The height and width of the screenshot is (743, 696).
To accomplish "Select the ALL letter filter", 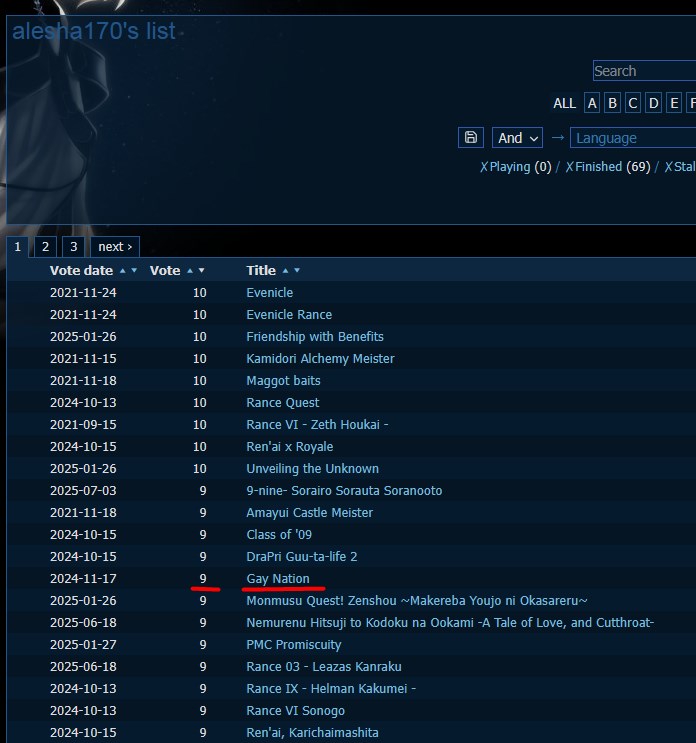I will click(564, 103).
